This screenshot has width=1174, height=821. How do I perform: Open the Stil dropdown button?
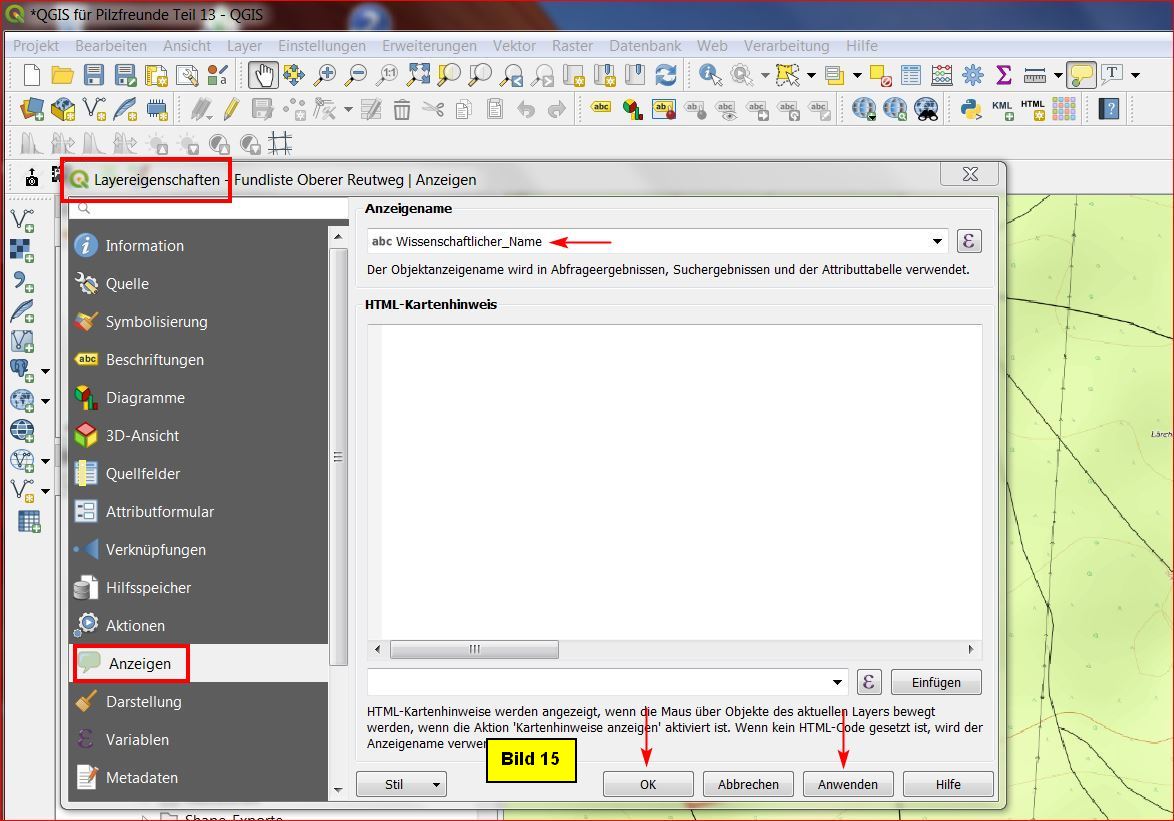(401, 785)
